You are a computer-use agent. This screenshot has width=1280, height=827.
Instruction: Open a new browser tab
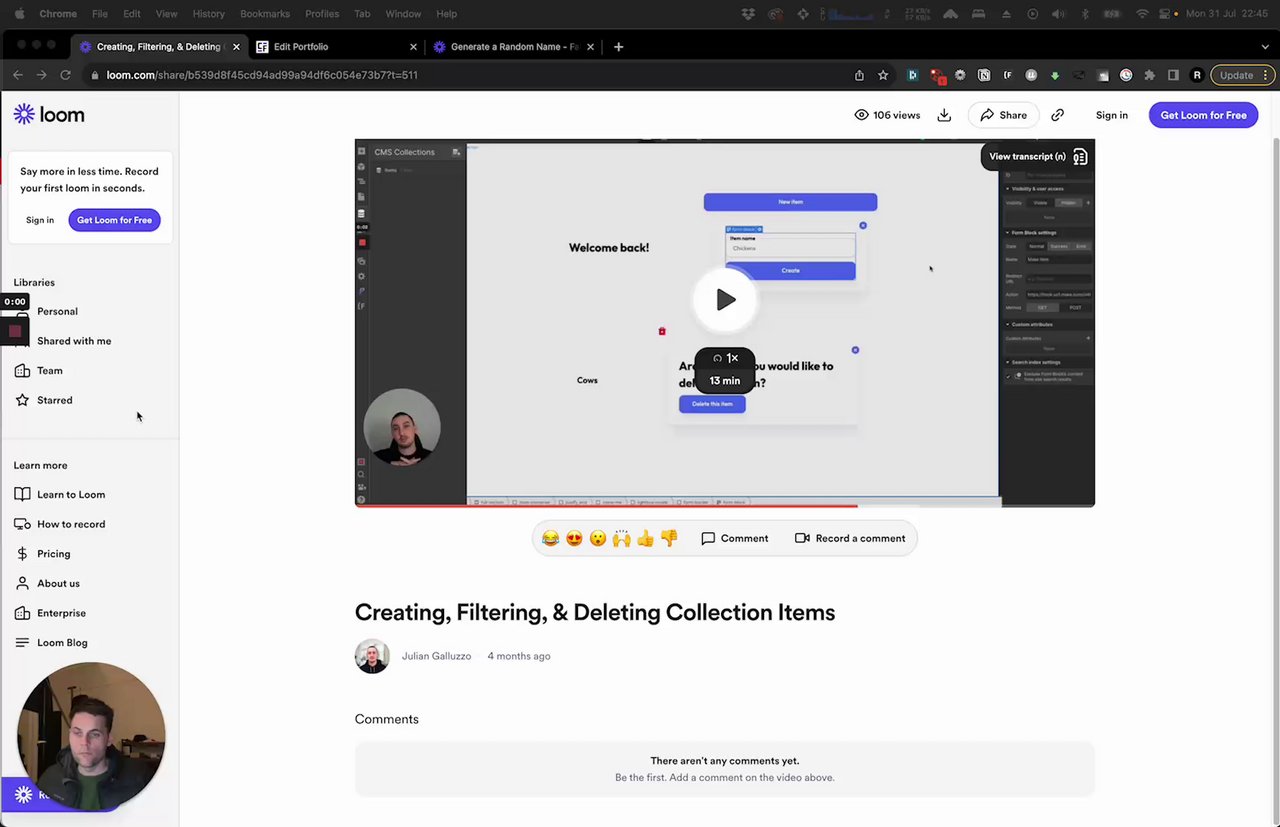[618, 47]
